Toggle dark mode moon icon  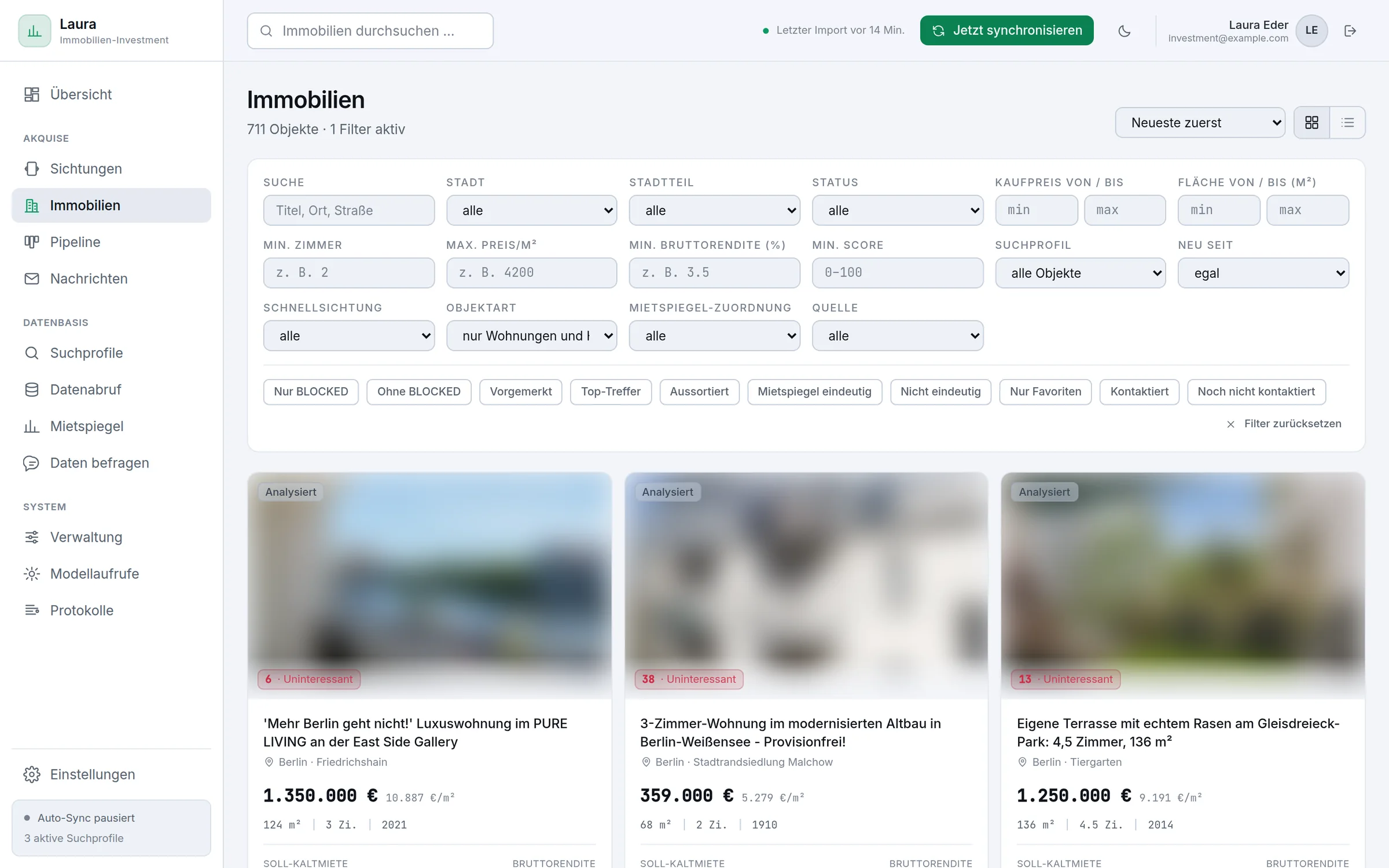[x=1124, y=31]
